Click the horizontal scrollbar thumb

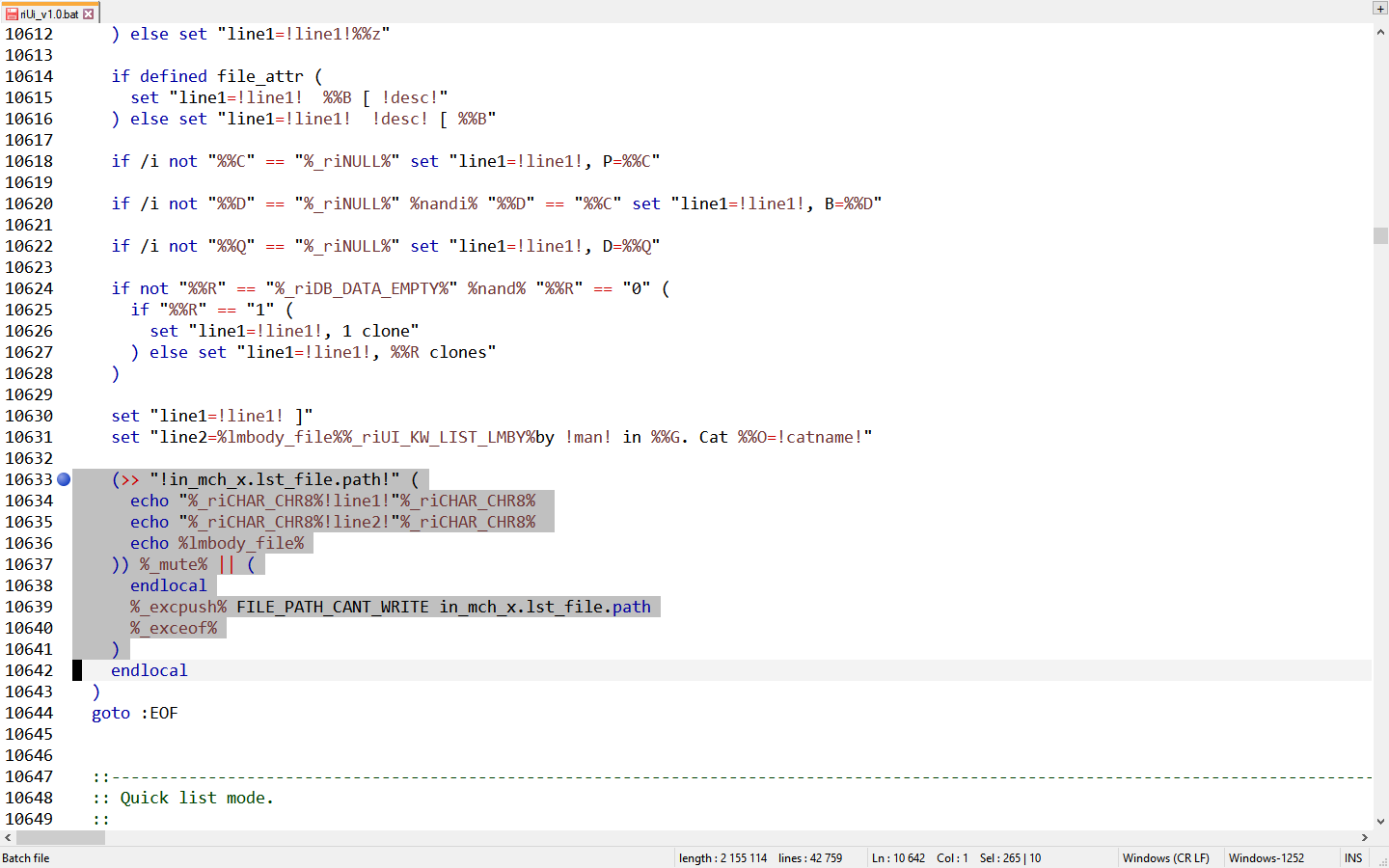(61, 837)
